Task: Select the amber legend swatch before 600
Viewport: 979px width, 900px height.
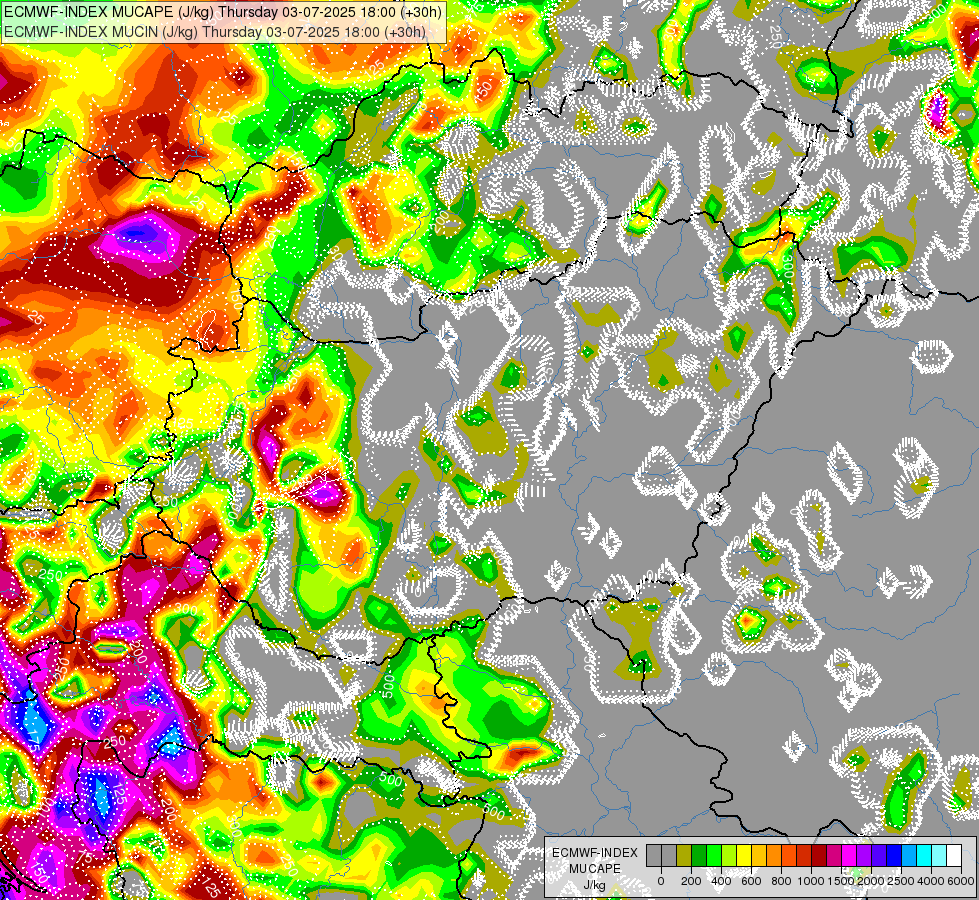Action: coord(759,855)
